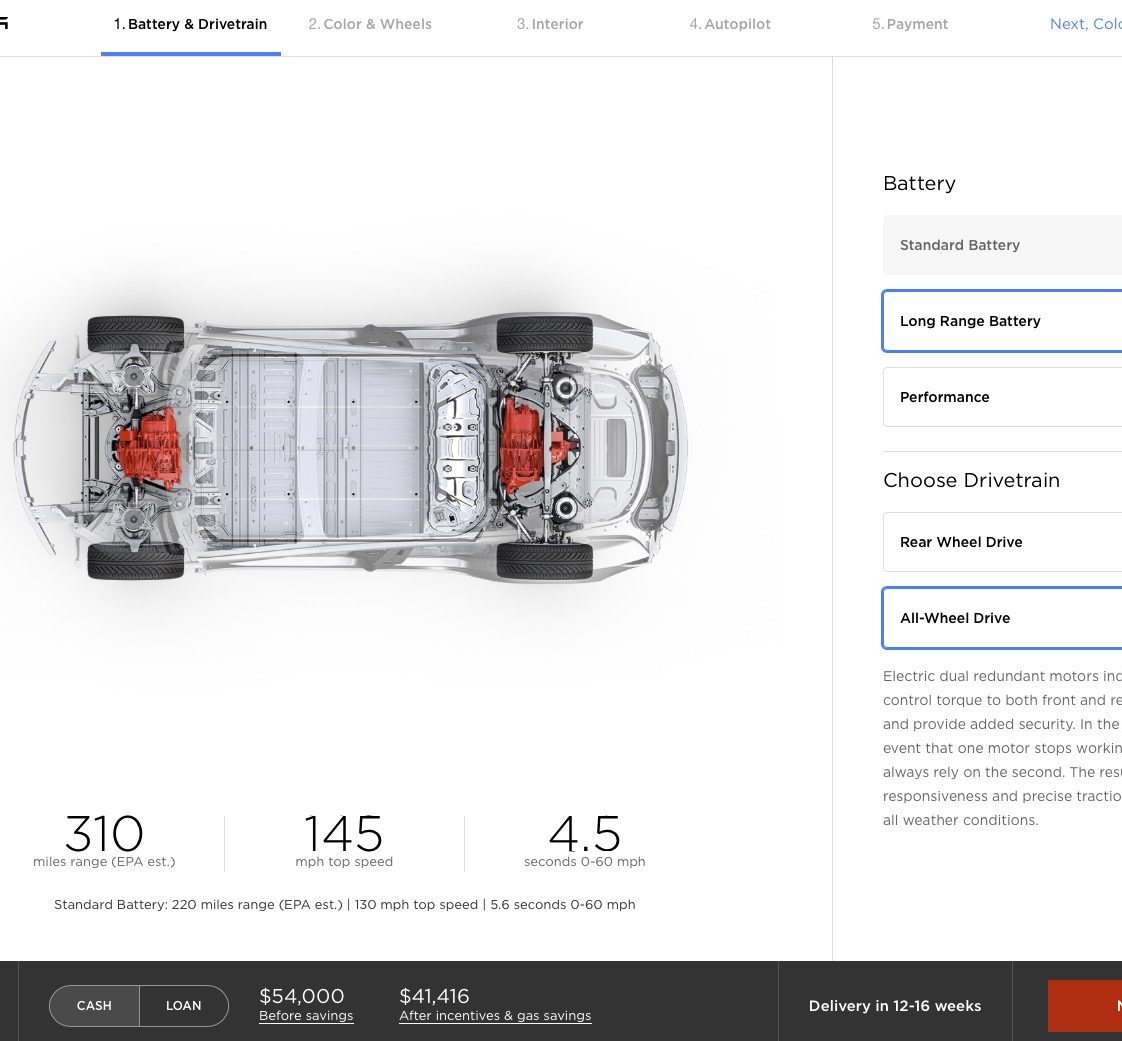Screen dimensions: 1122x1041
Task: Switch to the Color & Wheels tab
Action: (x=370, y=24)
